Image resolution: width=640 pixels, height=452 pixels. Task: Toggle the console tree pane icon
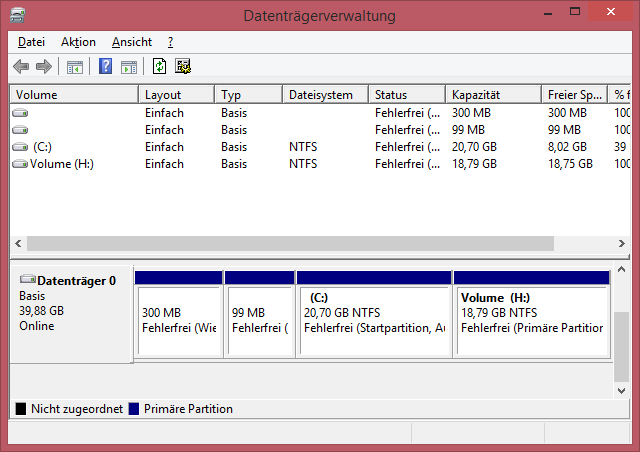[x=75, y=67]
